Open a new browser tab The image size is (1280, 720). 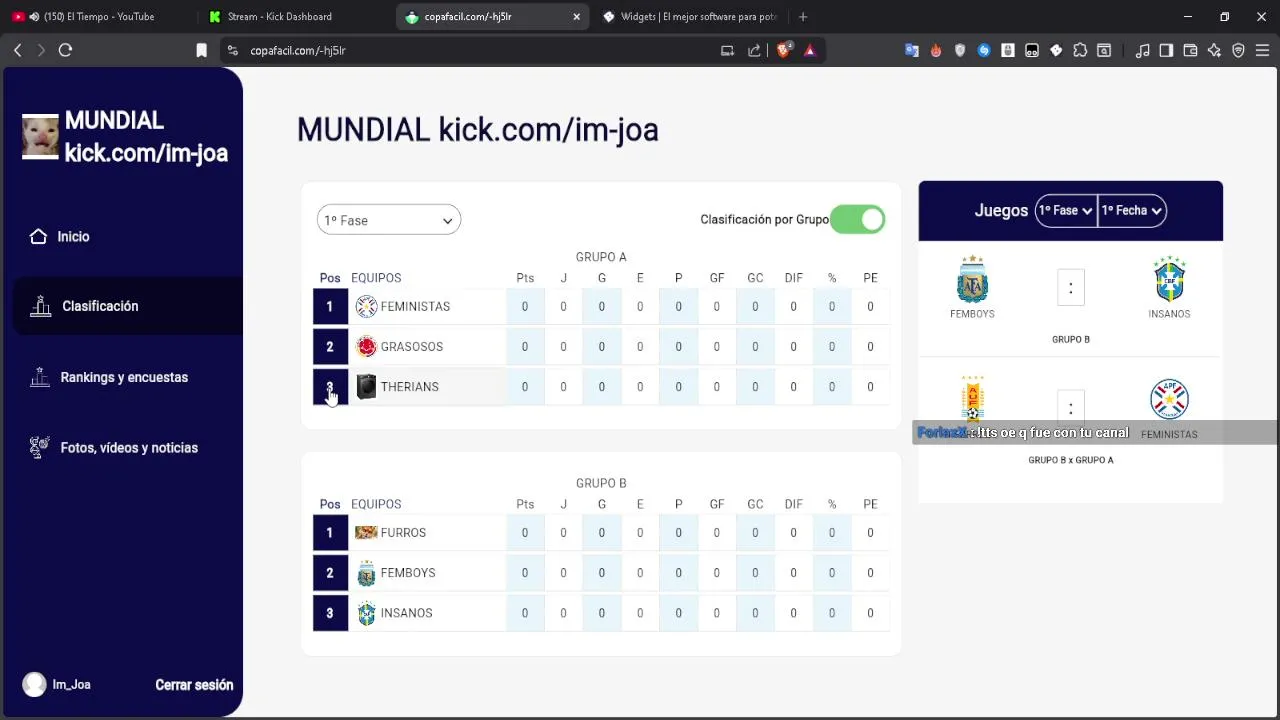click(802, 16)
